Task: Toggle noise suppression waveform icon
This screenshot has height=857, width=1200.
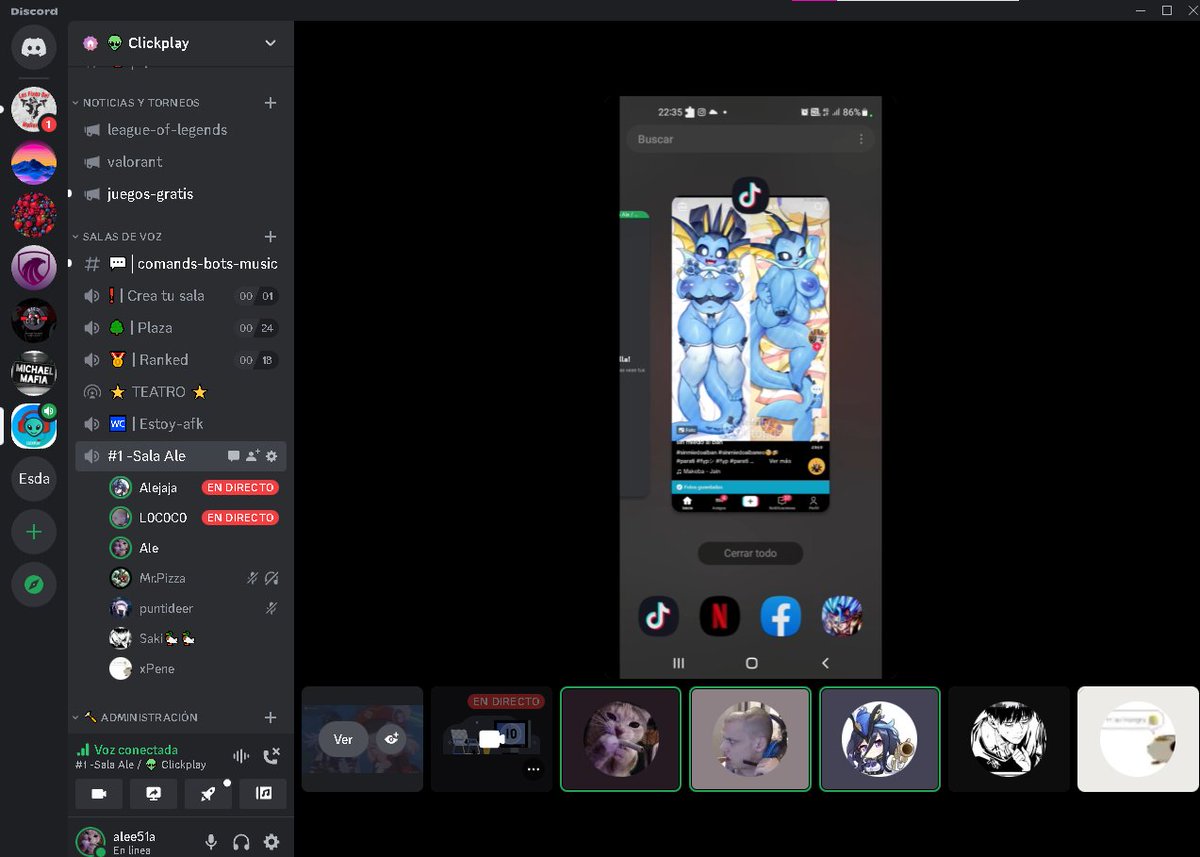Action: [x=241, y=757]
